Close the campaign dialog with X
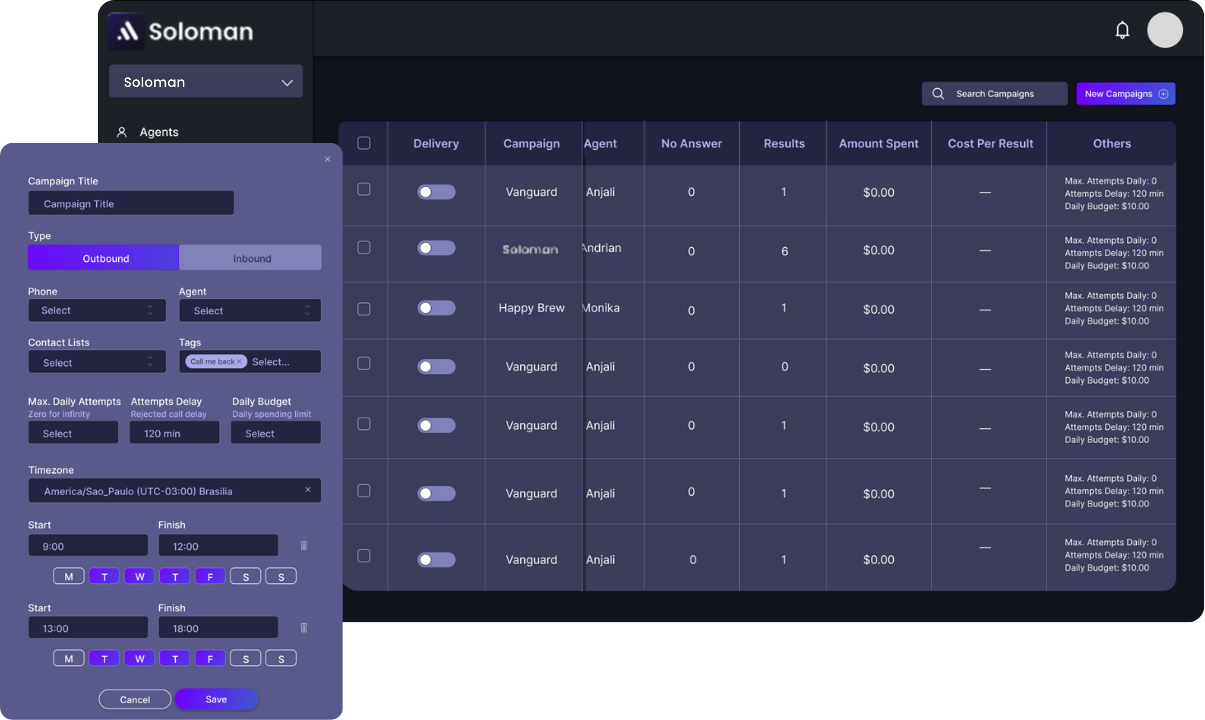 pos(327,159)
